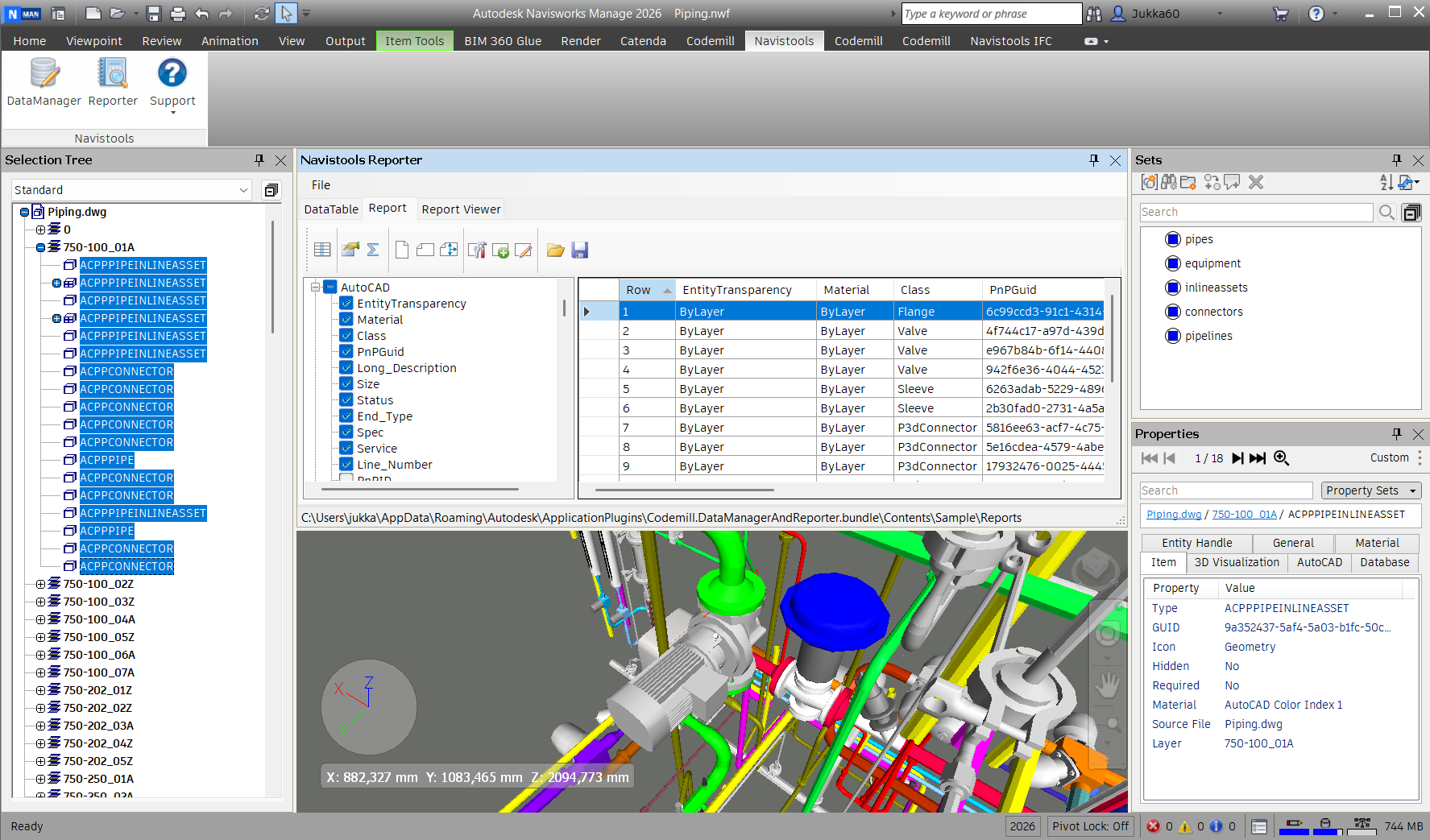Click the yellow open folder icon
The height and width of the screenshot is (840, 1430).
[x=555, y=250]
